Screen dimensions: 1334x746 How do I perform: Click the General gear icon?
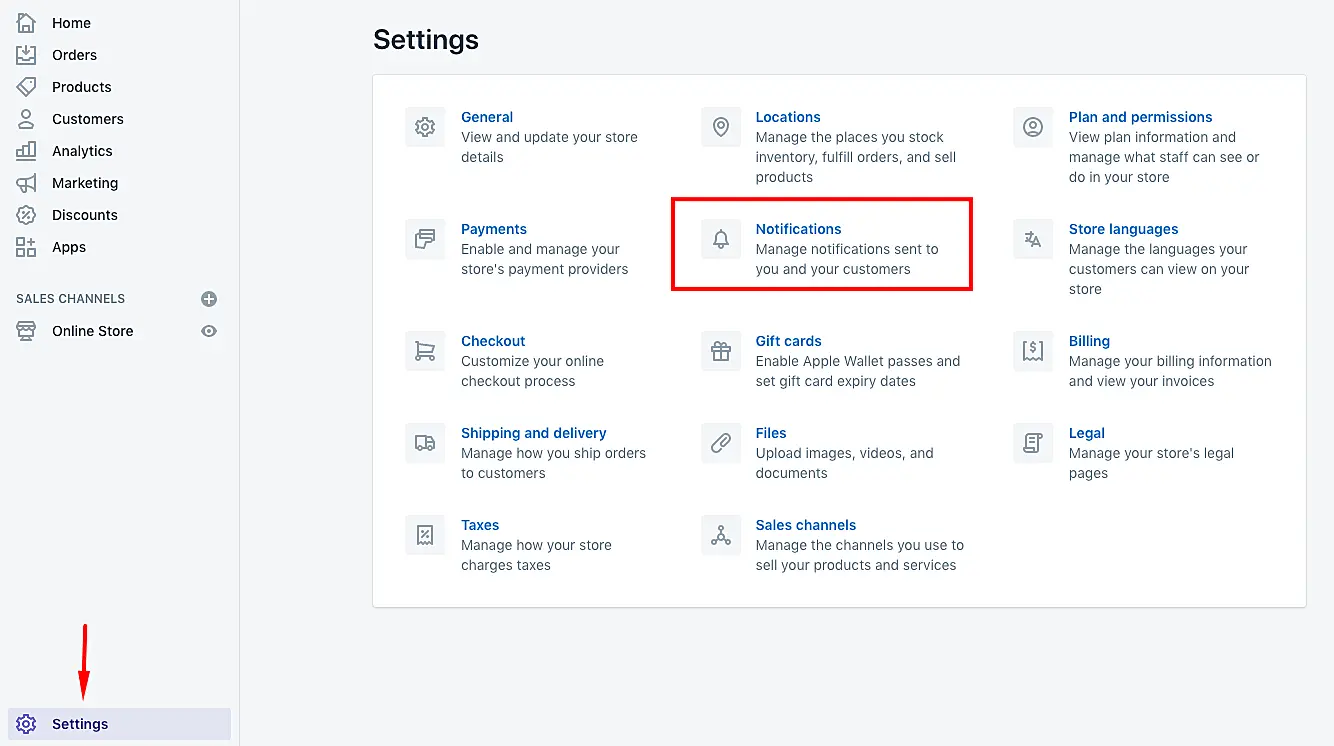click(425, 128)
